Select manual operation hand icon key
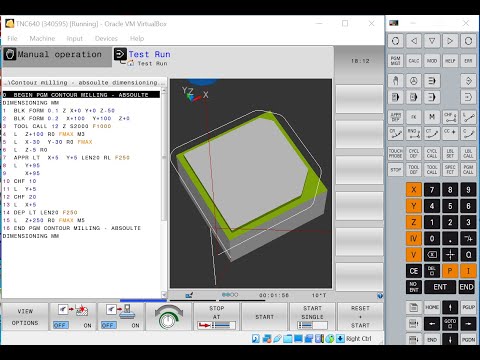This screenshot has height=360, width=480. pos(395,81)
